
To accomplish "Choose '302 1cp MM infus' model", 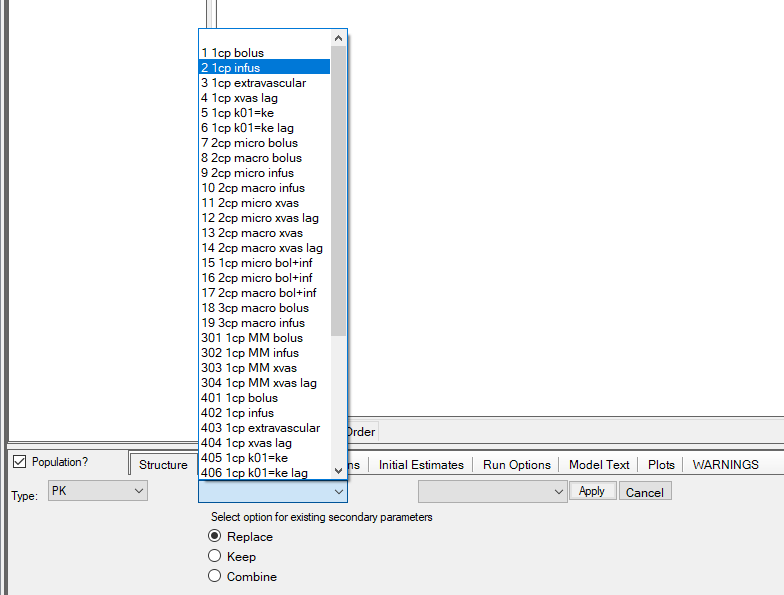I will [264, 352].
